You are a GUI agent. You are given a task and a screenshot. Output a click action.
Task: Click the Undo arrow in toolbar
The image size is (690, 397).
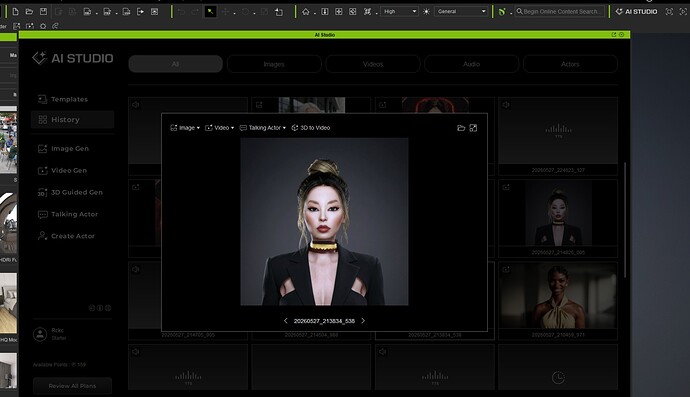coord(181,12)
